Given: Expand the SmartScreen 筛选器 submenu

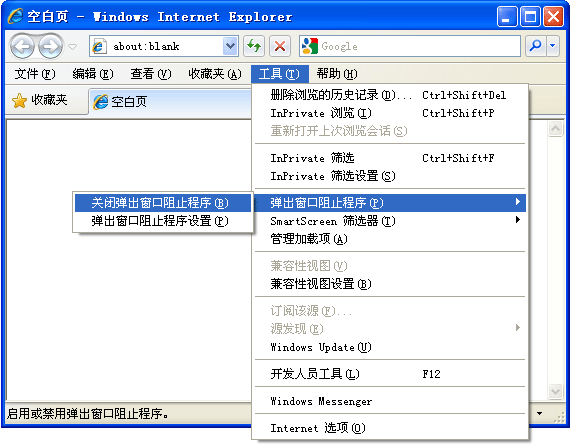Looking at the screenshot, I should (x=390, y=221).
